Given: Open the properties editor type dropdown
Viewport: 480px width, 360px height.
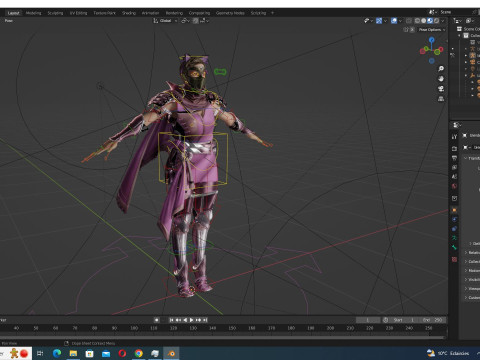Looking at the screenshot, I should coord(457,125).
